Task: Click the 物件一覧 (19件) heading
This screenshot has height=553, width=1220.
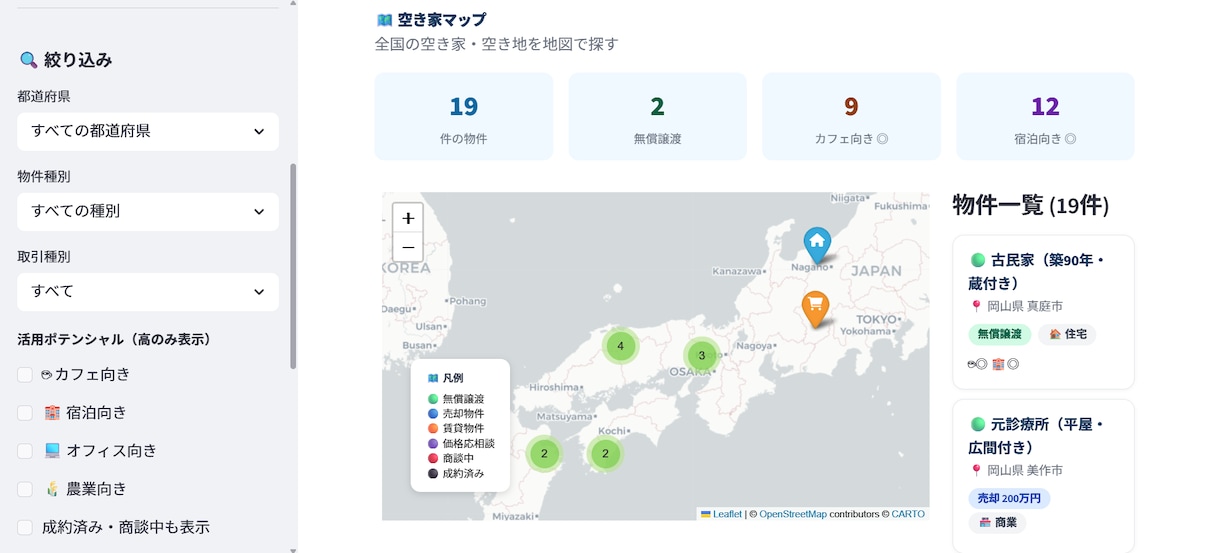Action: point(1031,206)
